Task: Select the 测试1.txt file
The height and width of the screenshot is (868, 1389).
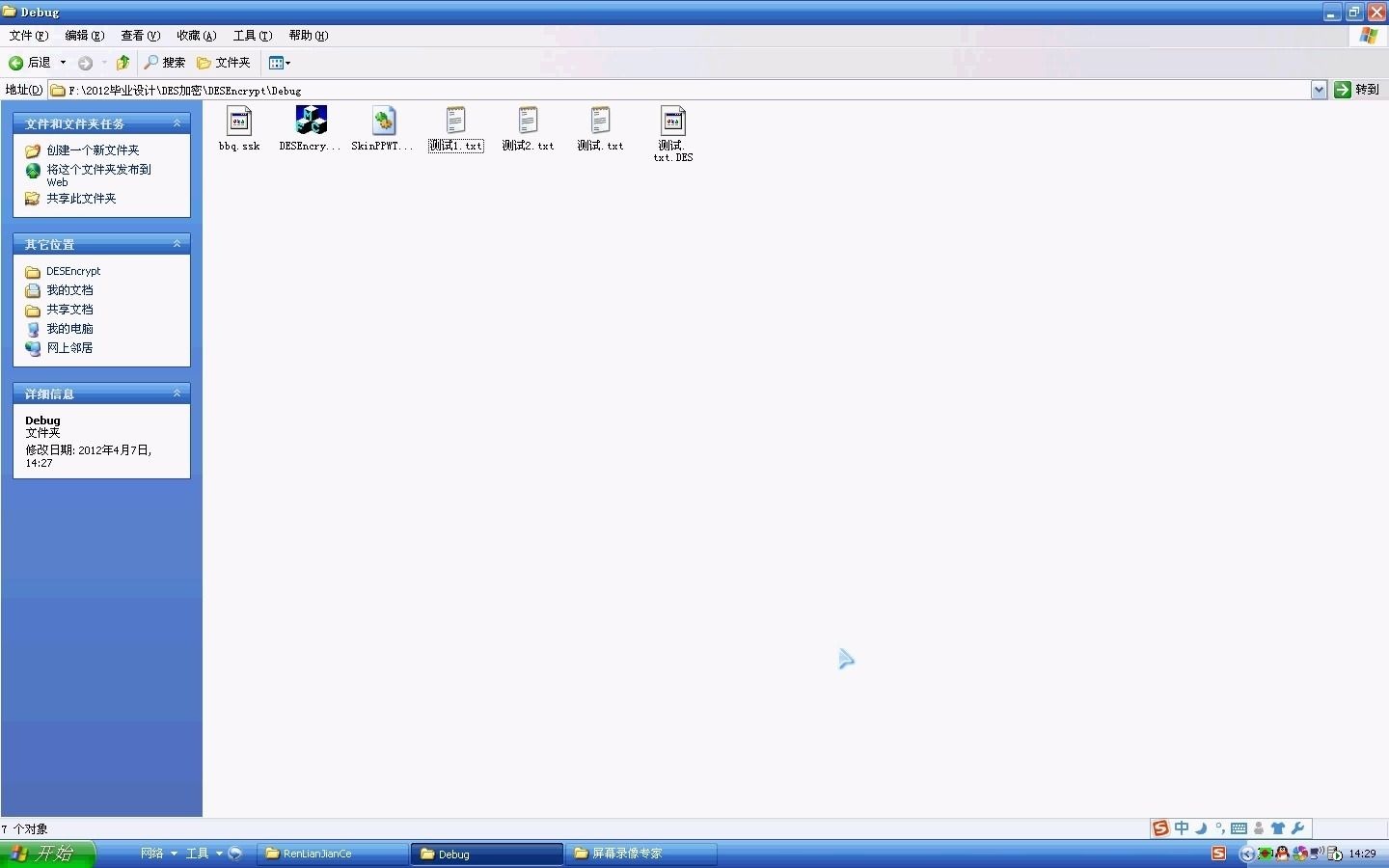Action: (x=455, y=129)
